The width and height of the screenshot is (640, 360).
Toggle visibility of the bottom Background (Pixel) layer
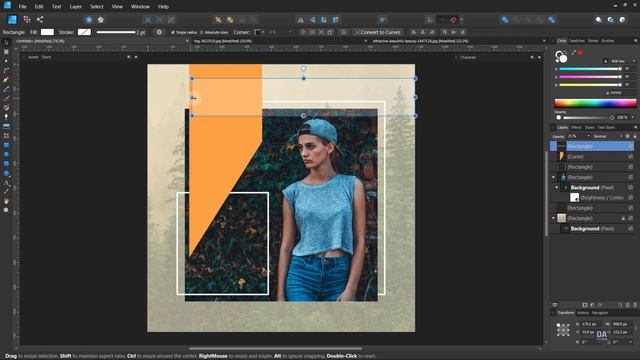tap(631, 229)
